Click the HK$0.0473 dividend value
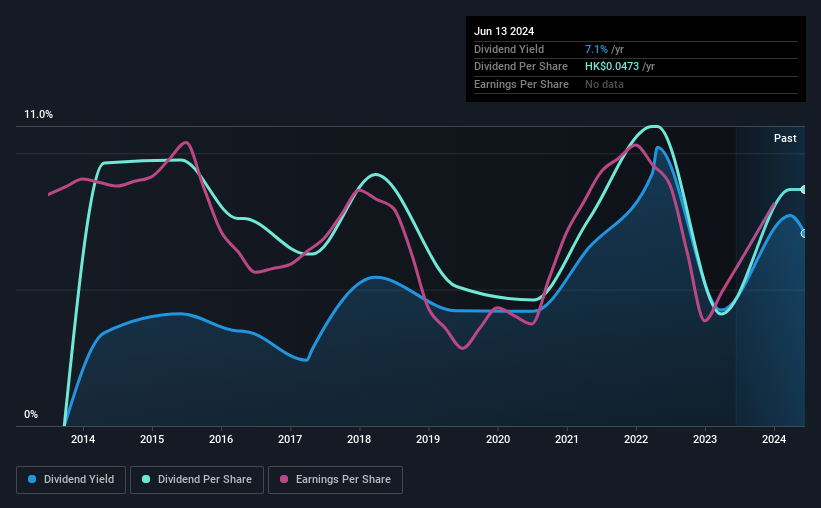 coord(612,67)
